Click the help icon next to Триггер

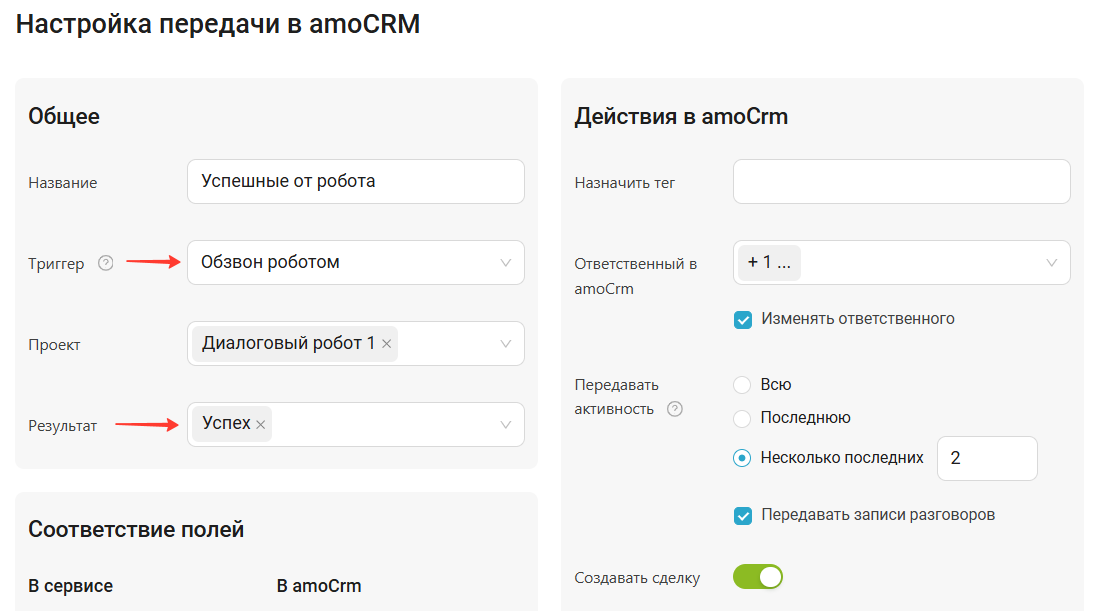tap(106, 263)
